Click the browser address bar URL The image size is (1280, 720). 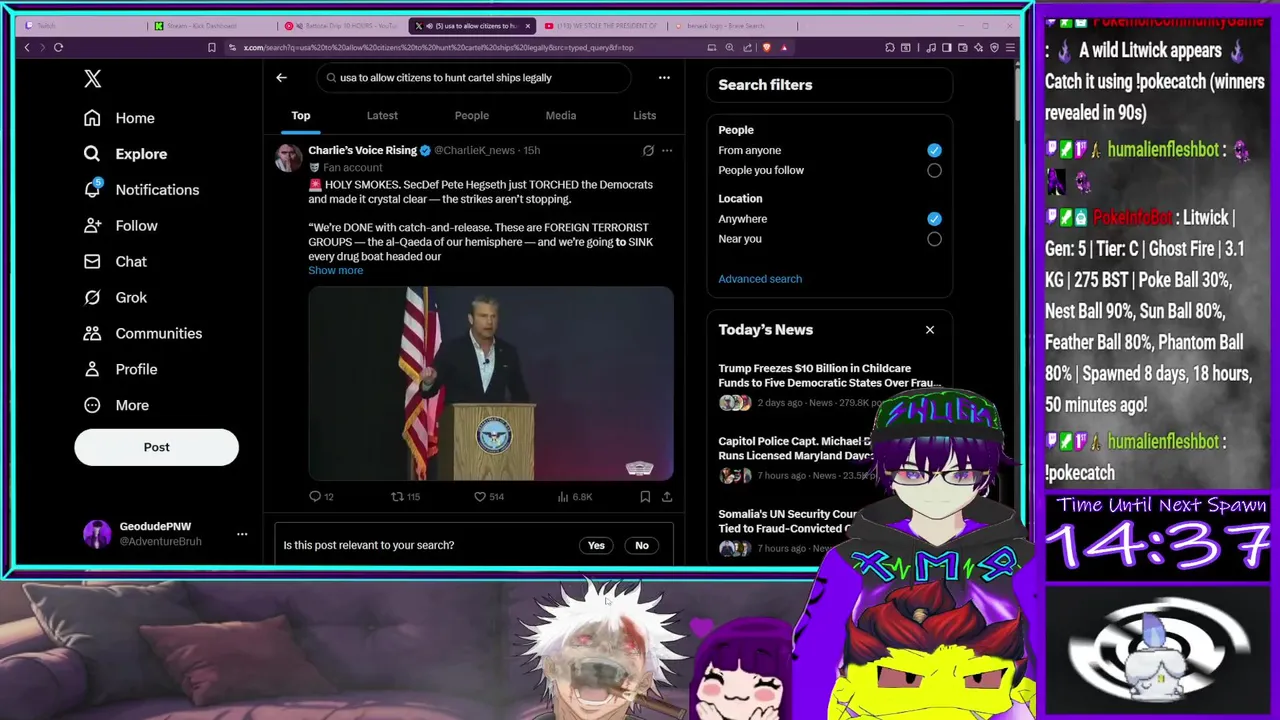tap(438, 47)
